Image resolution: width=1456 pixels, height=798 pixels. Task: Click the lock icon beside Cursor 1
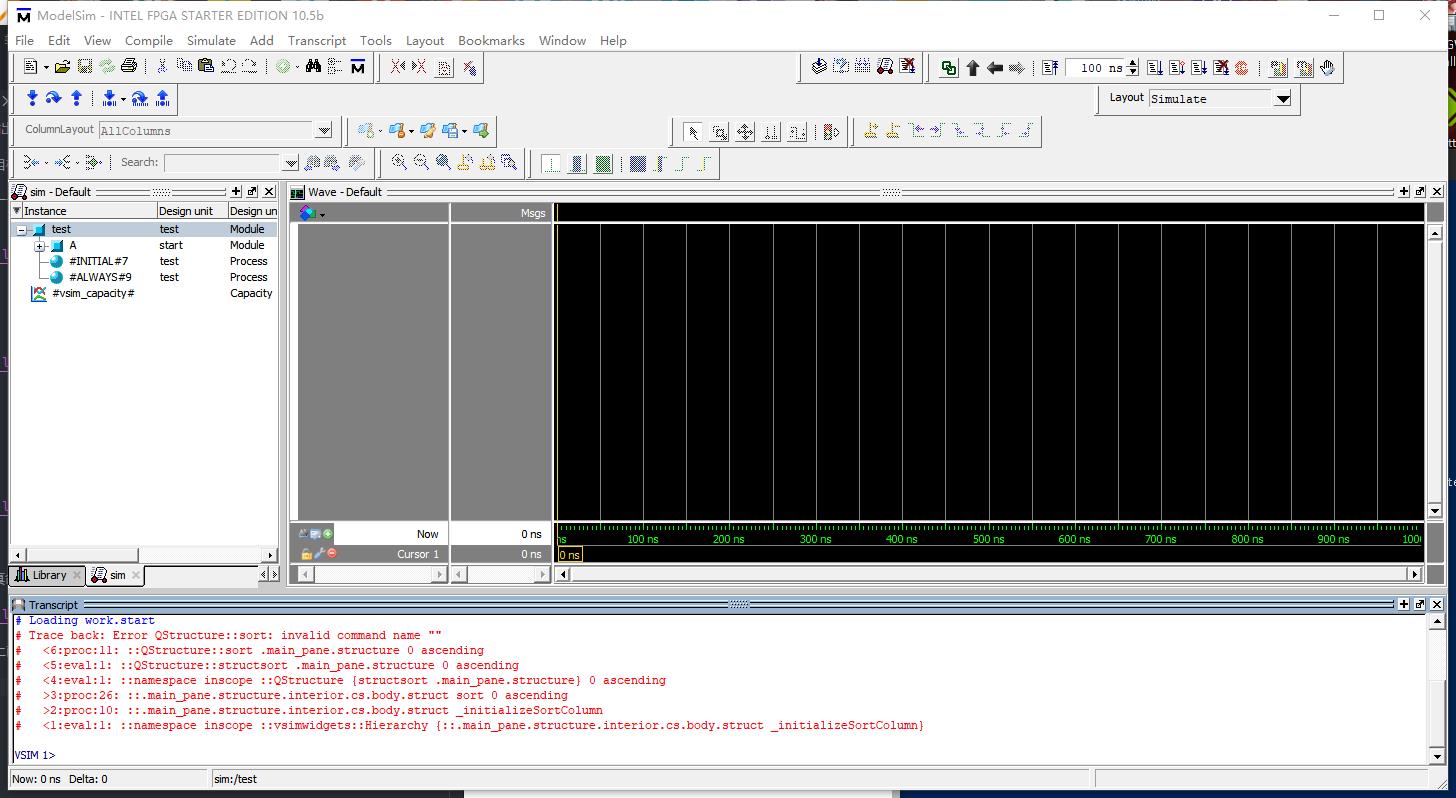306,553
